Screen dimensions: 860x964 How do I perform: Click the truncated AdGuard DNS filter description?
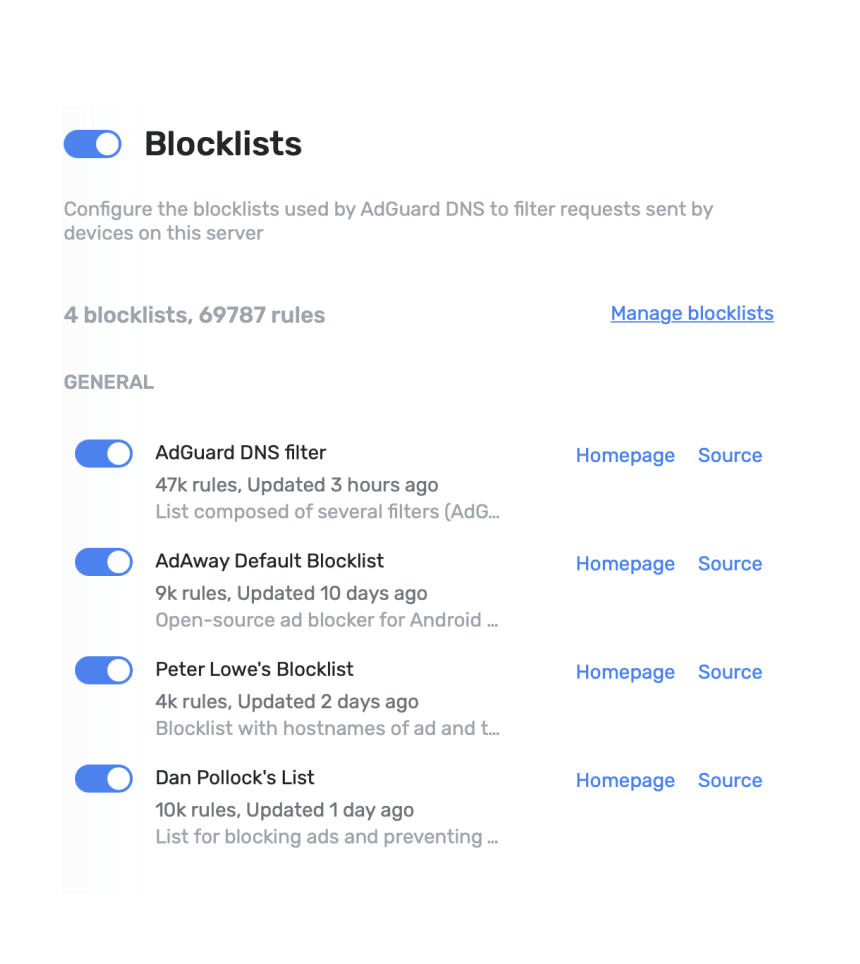[327, 512]
